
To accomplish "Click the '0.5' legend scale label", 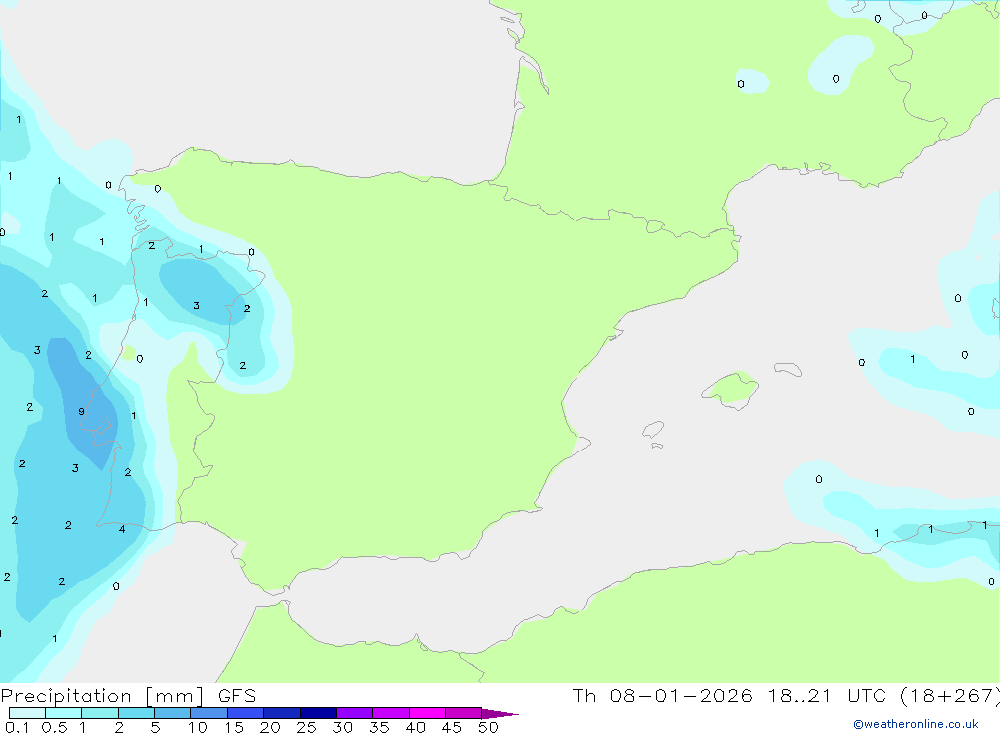I will [54, 727].
